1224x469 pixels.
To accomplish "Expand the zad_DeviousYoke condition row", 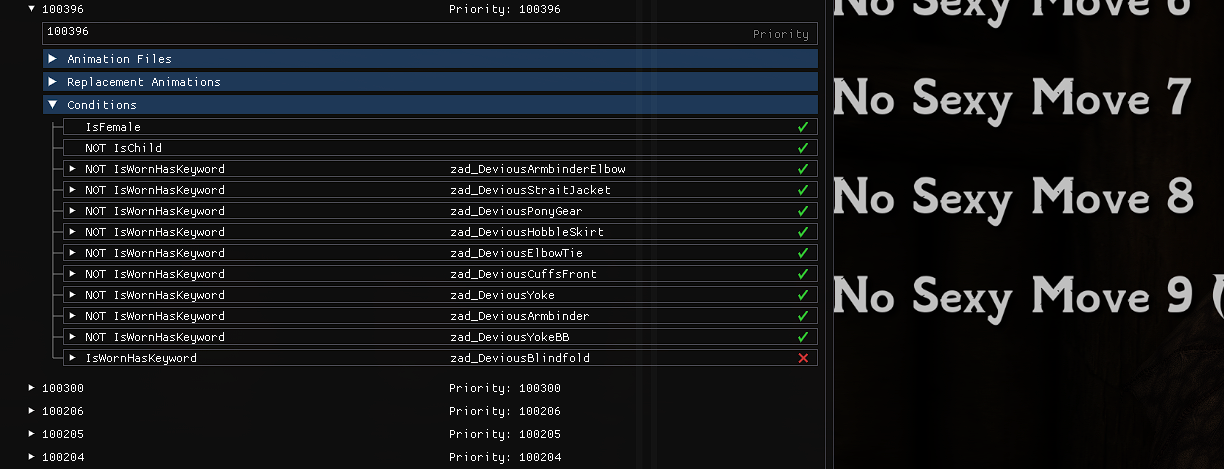I will [72, 295].
